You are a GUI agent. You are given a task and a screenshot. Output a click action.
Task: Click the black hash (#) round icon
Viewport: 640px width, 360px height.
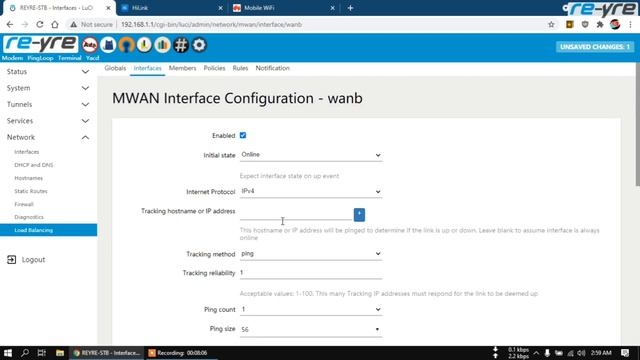point(181,45)
